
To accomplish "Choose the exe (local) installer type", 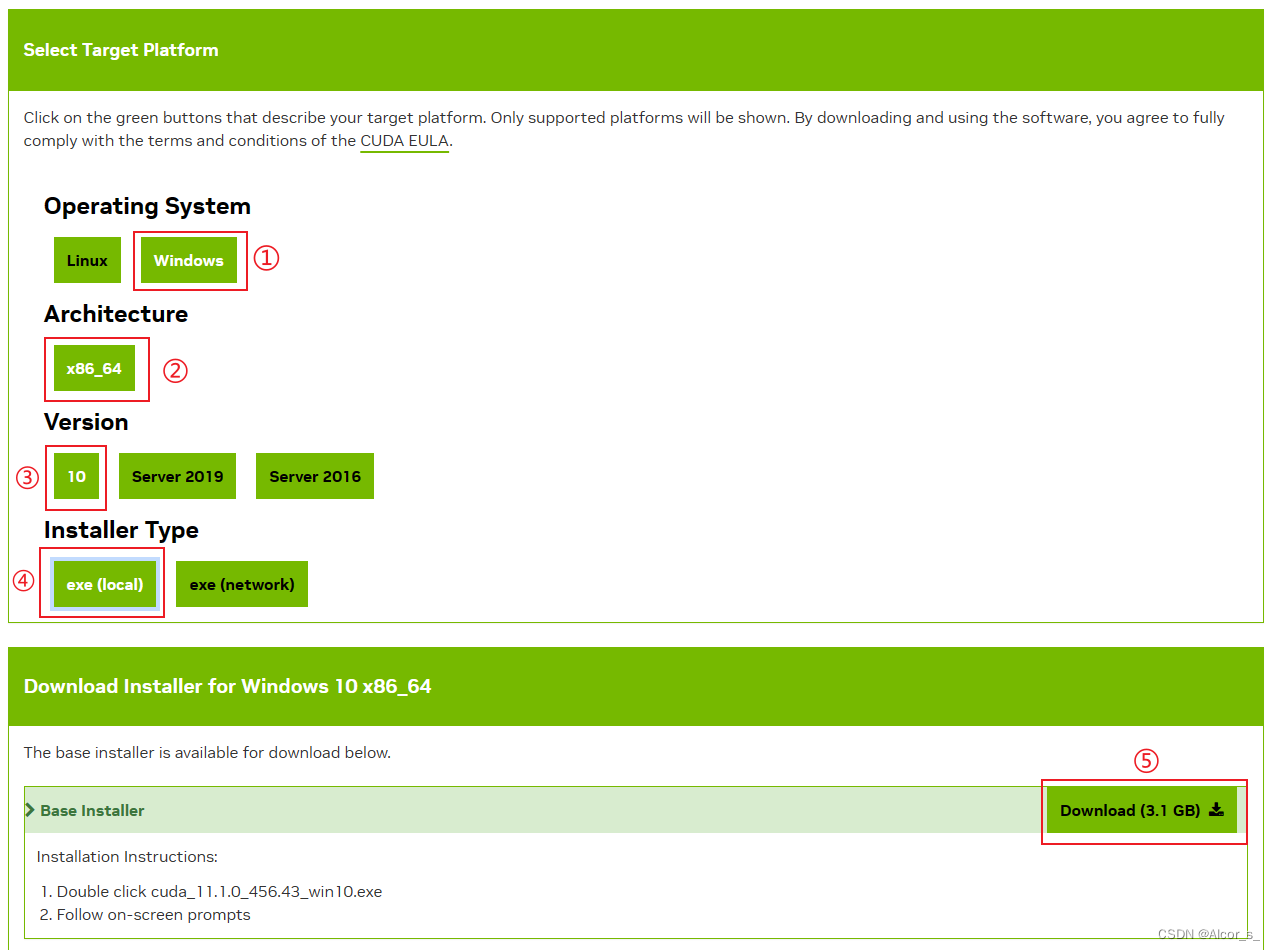I will click(105, 584).
